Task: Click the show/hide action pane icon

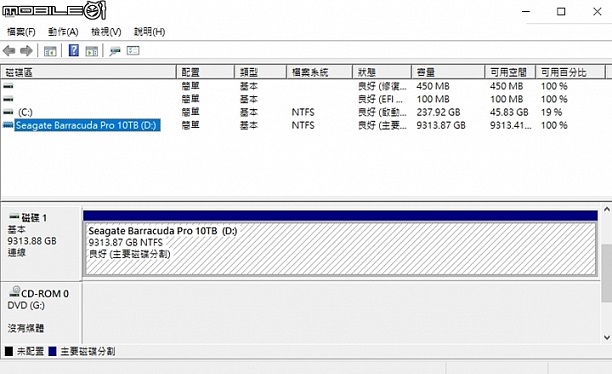Action: [x=92, y=51]
